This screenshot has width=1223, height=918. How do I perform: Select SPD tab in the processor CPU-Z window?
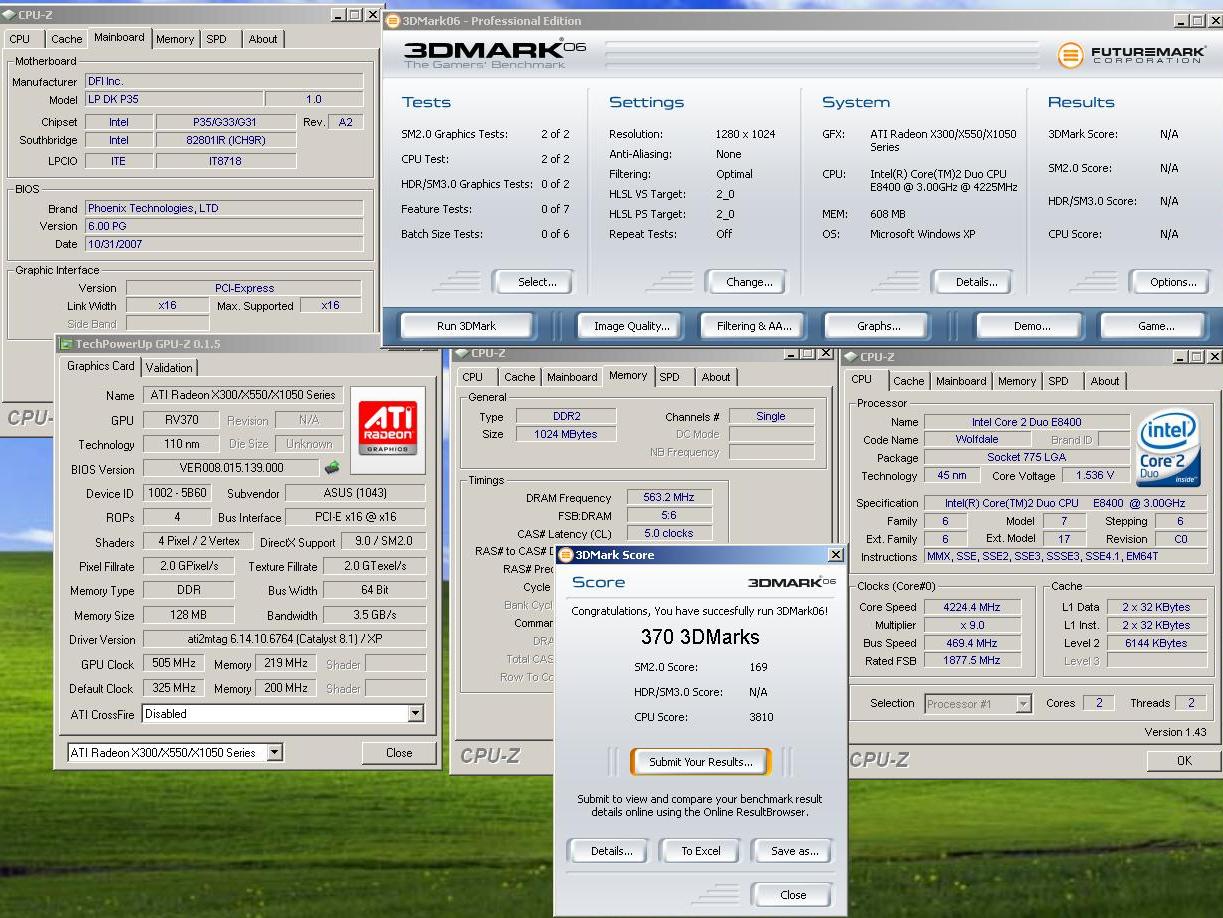[x=1059, y=381]
